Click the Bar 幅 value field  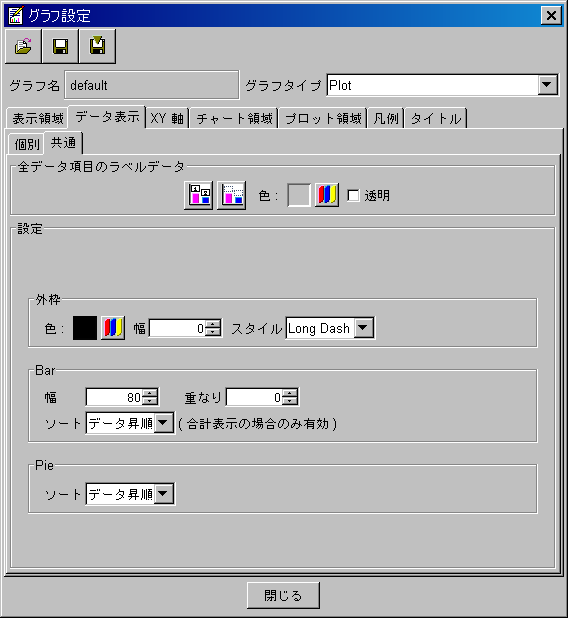coord(114,397)
